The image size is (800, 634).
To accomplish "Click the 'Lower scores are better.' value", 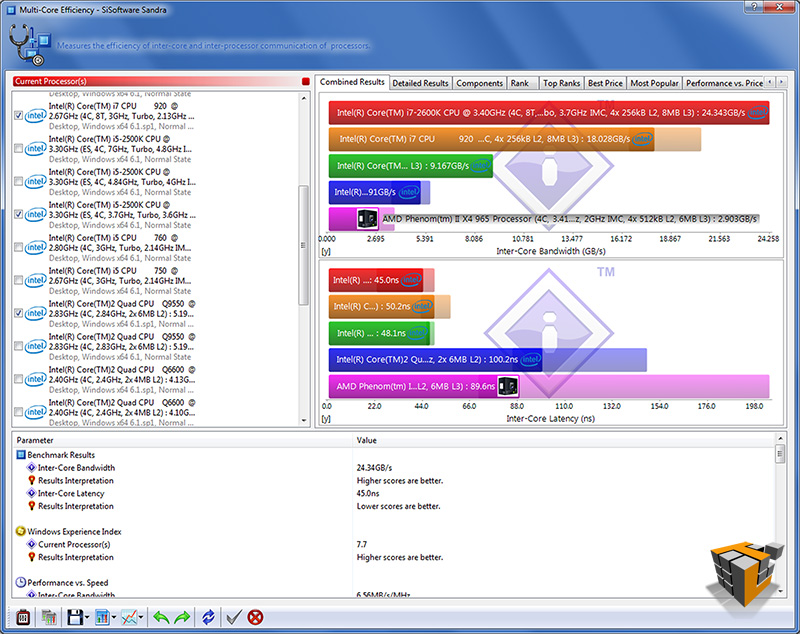I will click(x=398, y=506).
